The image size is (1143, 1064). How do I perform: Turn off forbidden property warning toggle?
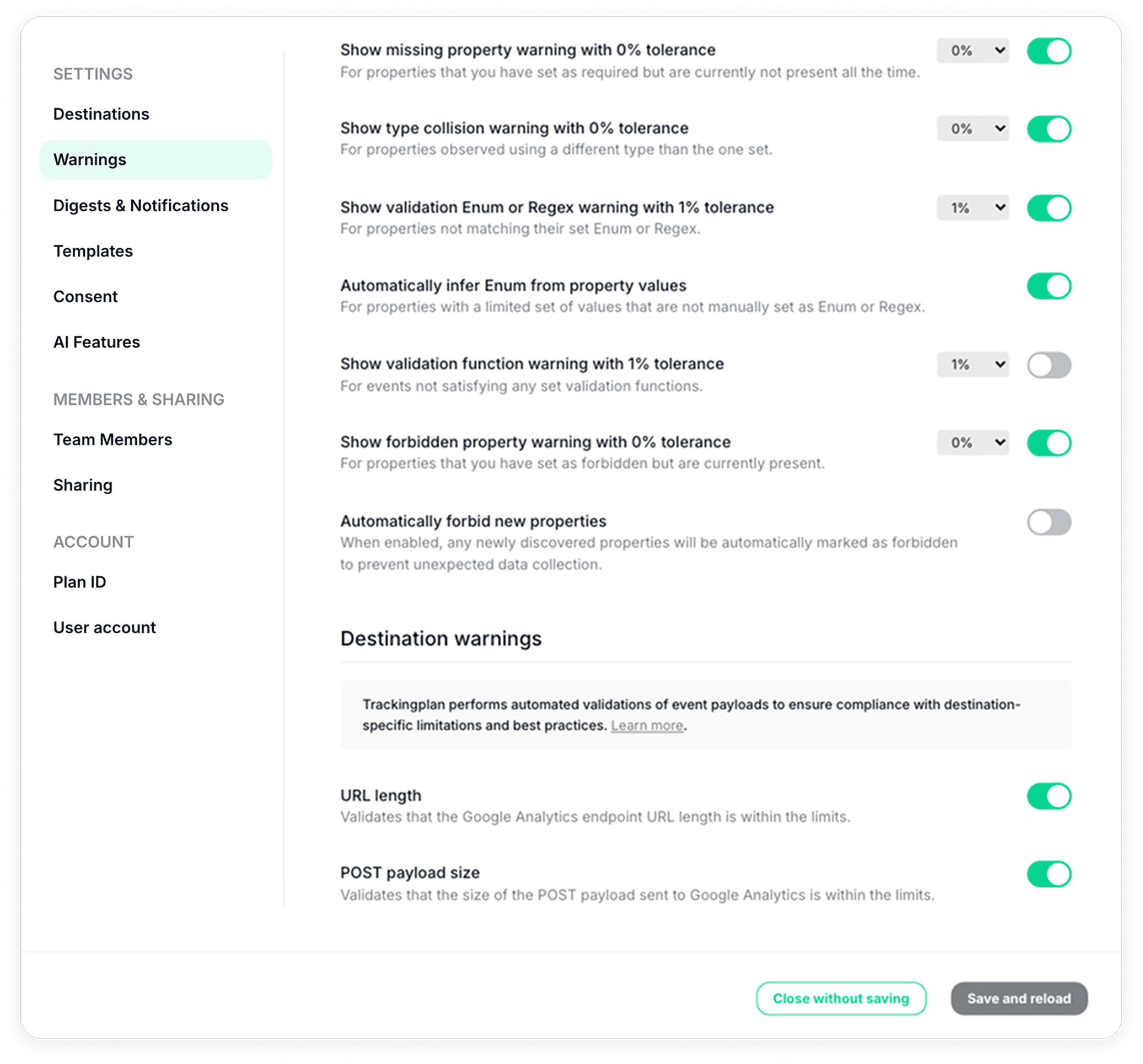click(1049, 443)
